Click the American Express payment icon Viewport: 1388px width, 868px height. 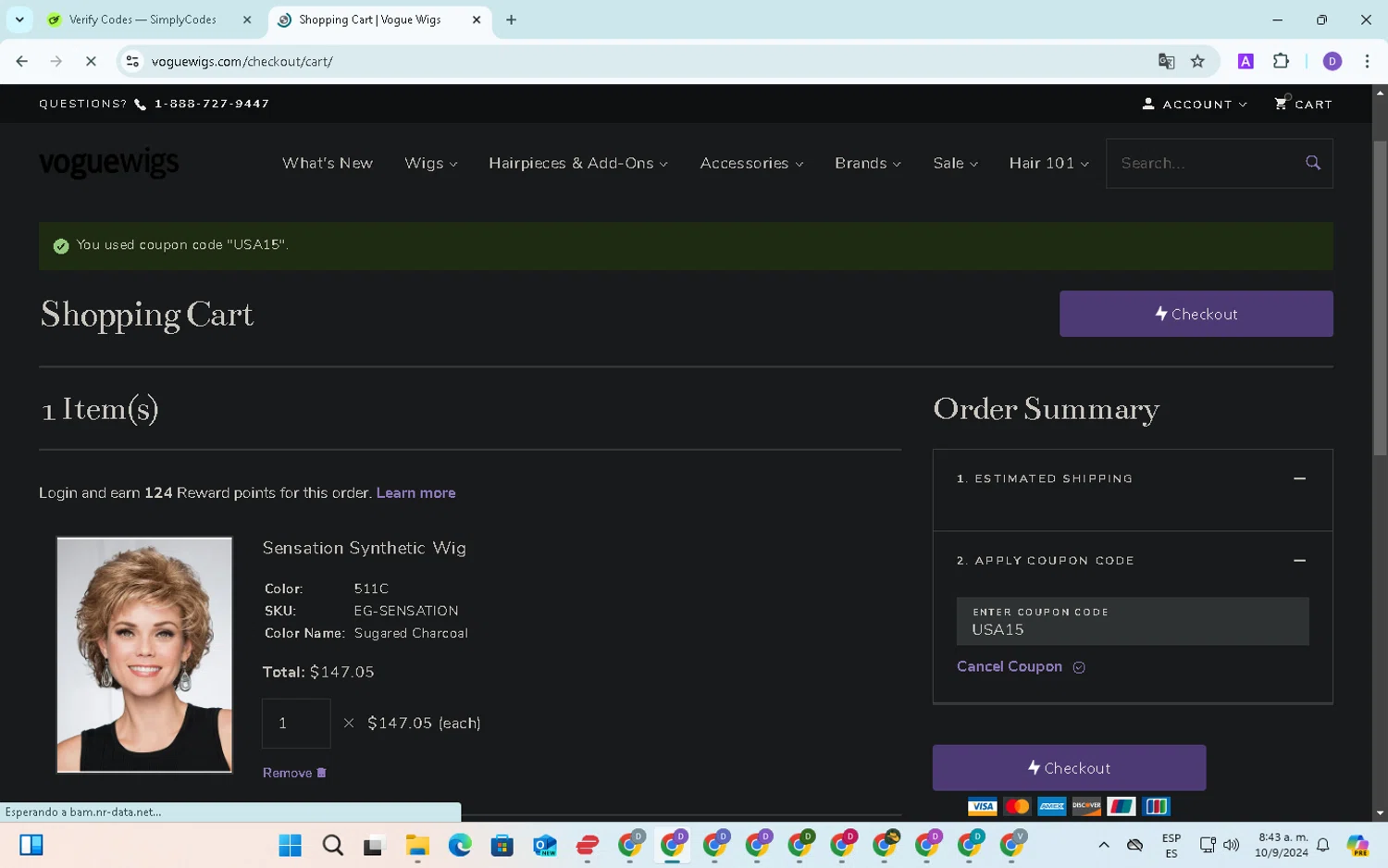tap(1051, 807)
